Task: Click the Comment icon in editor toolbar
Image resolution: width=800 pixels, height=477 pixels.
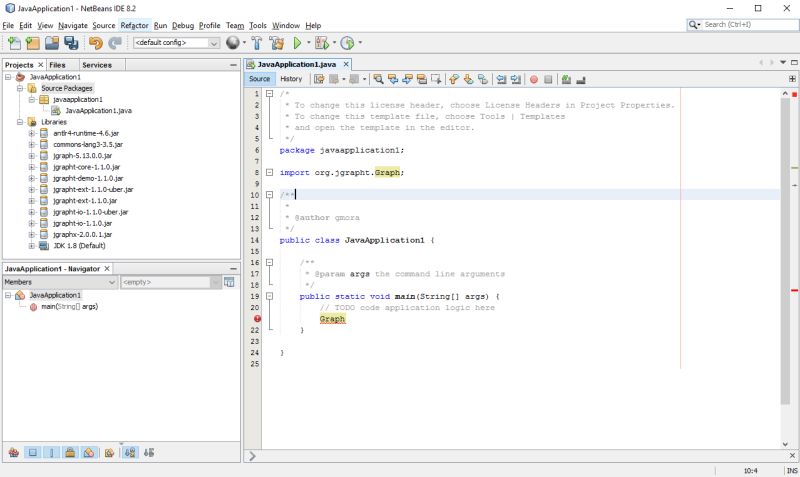Action: click(x=566, y=79)
